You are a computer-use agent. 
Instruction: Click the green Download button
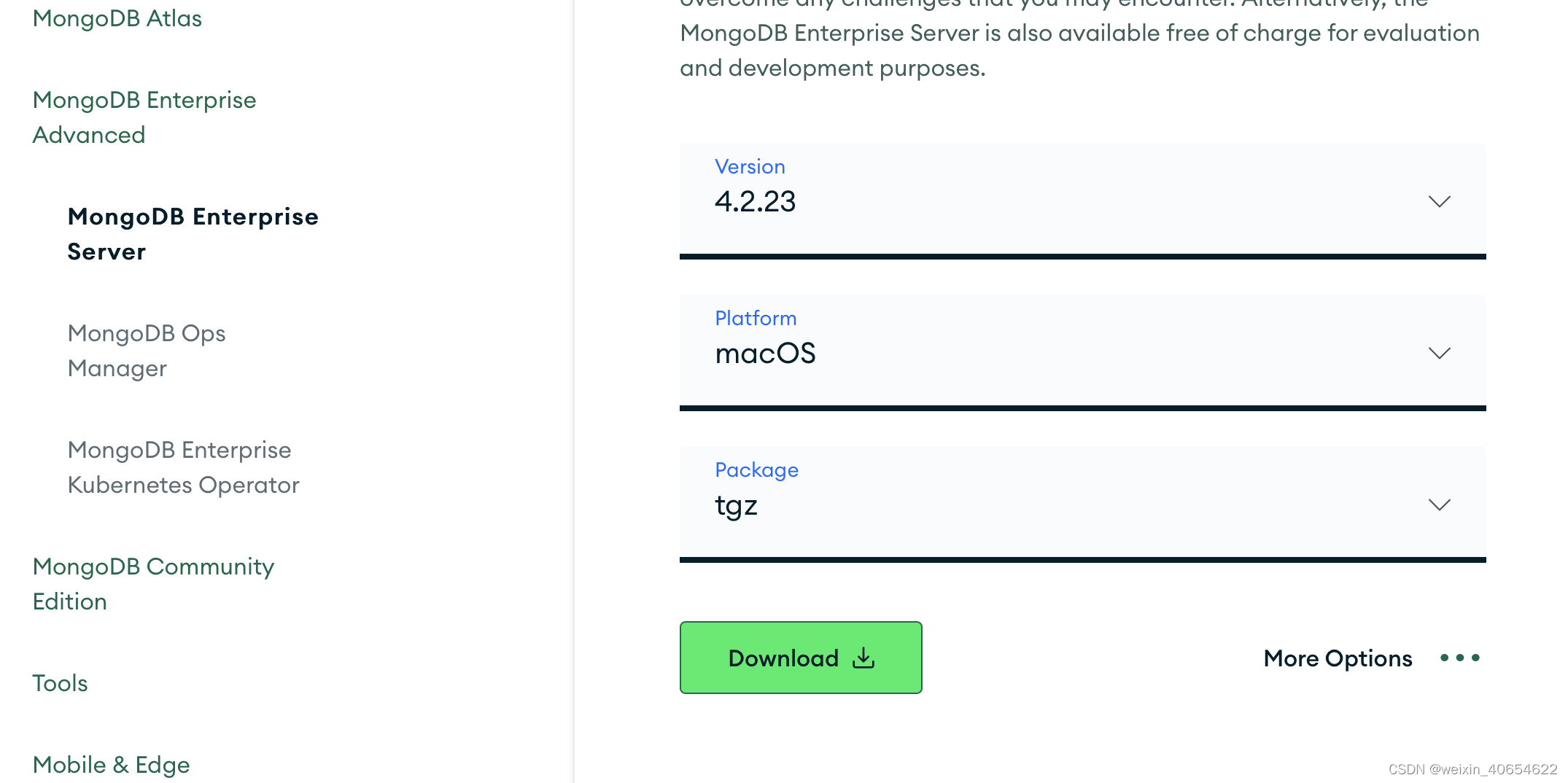coord(800,658)
